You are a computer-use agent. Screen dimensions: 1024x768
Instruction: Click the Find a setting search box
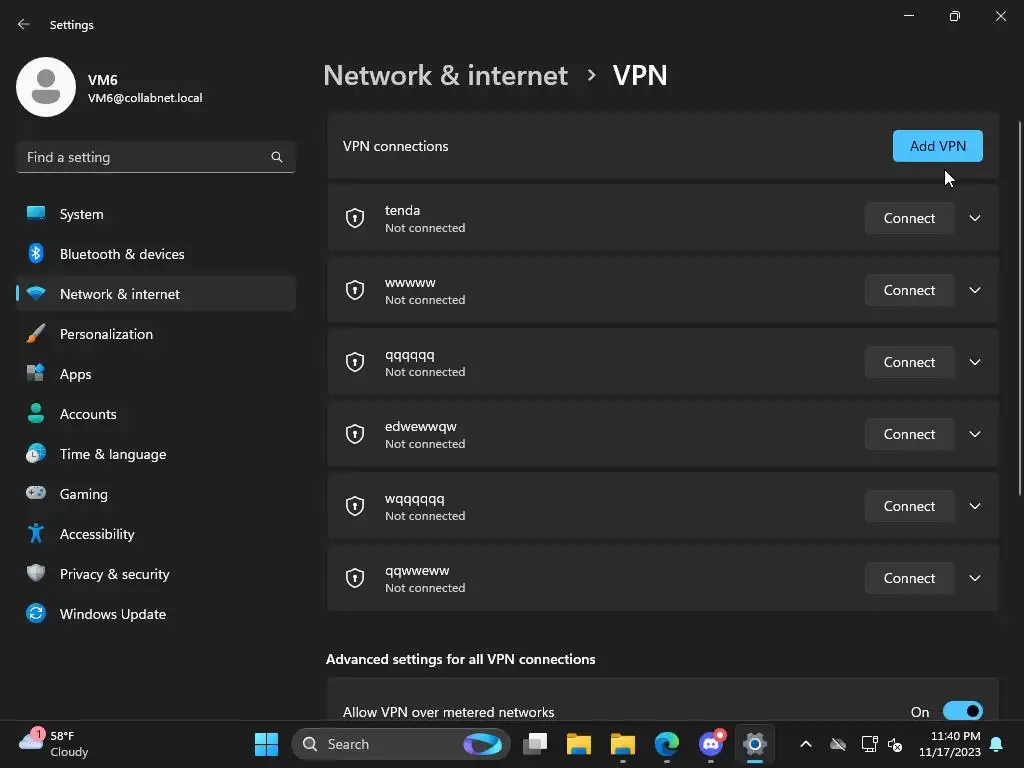click(145, 157)
